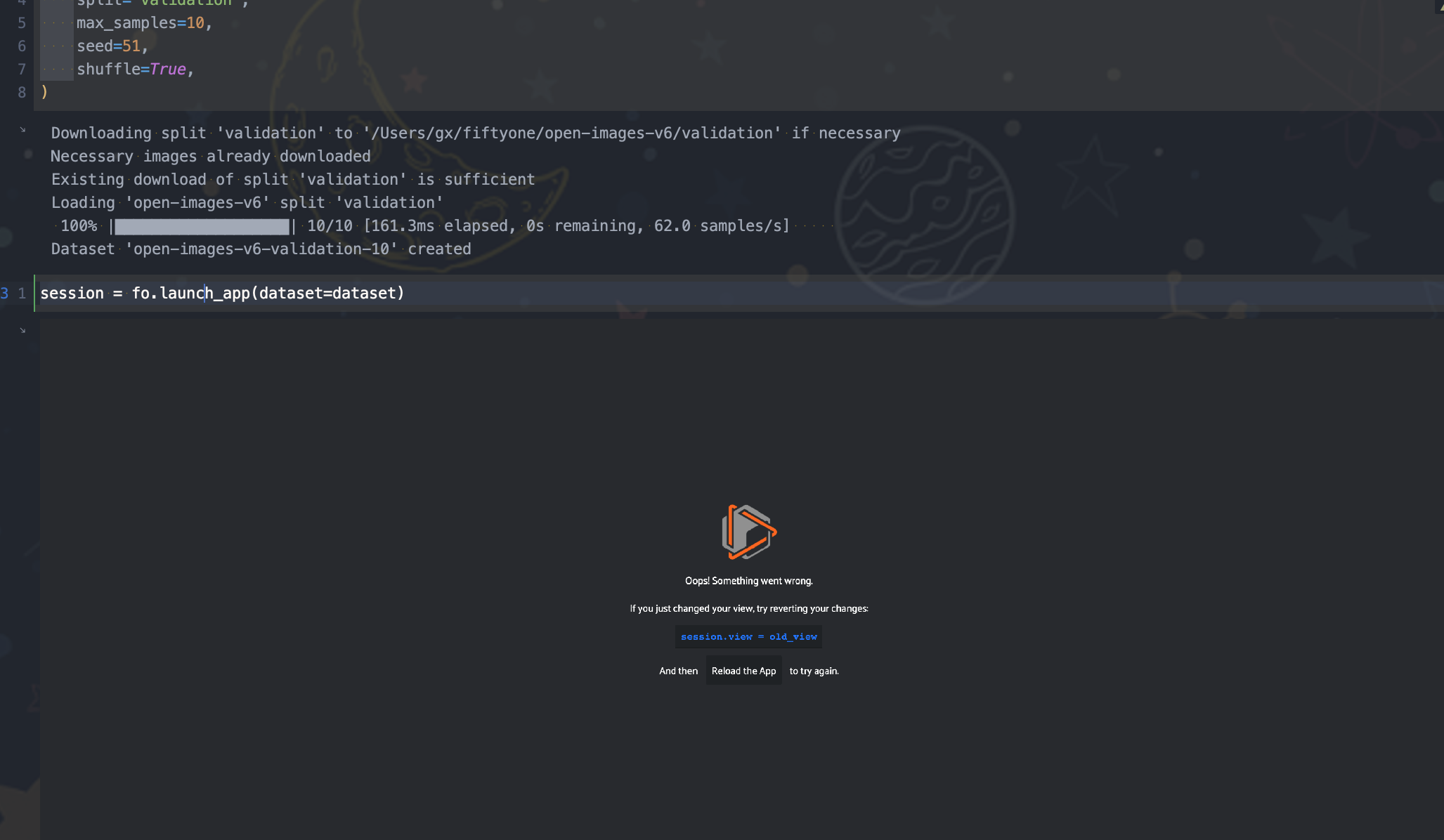Viewport: 1444px width, 840px height.
Task: Click the gutter arrow beside the download output
Action: (x=23, y=129)
